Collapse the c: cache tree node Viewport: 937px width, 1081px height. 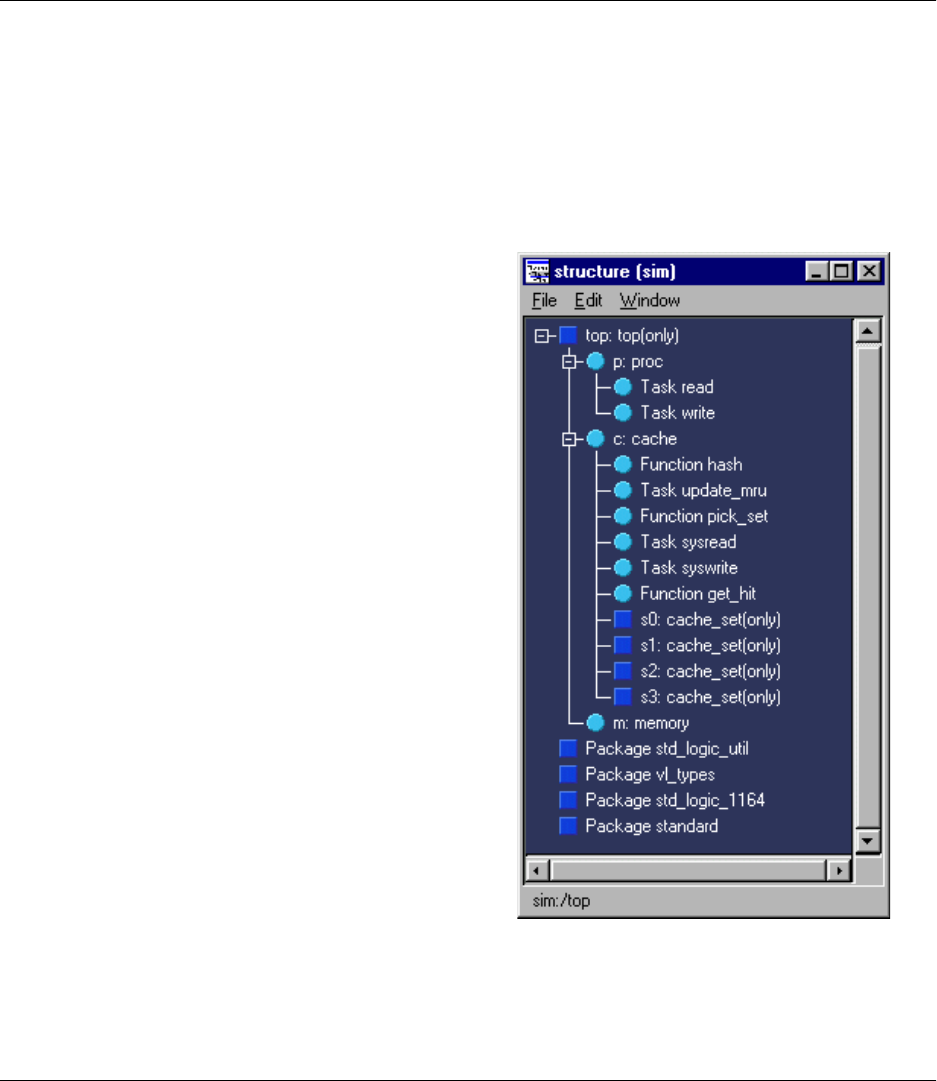(569, 440)
